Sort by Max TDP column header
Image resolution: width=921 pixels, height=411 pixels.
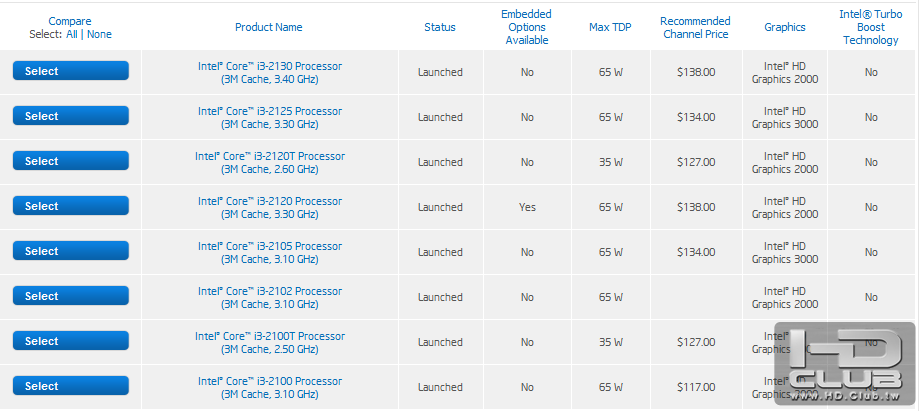pos(610,27)
